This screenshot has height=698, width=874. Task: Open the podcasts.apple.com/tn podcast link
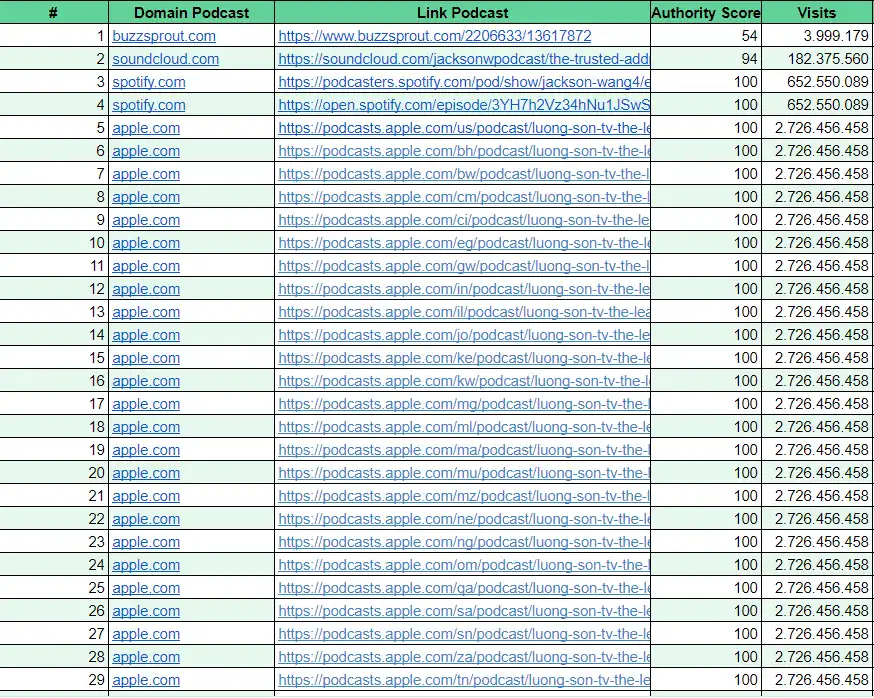(x=464, y=680)
